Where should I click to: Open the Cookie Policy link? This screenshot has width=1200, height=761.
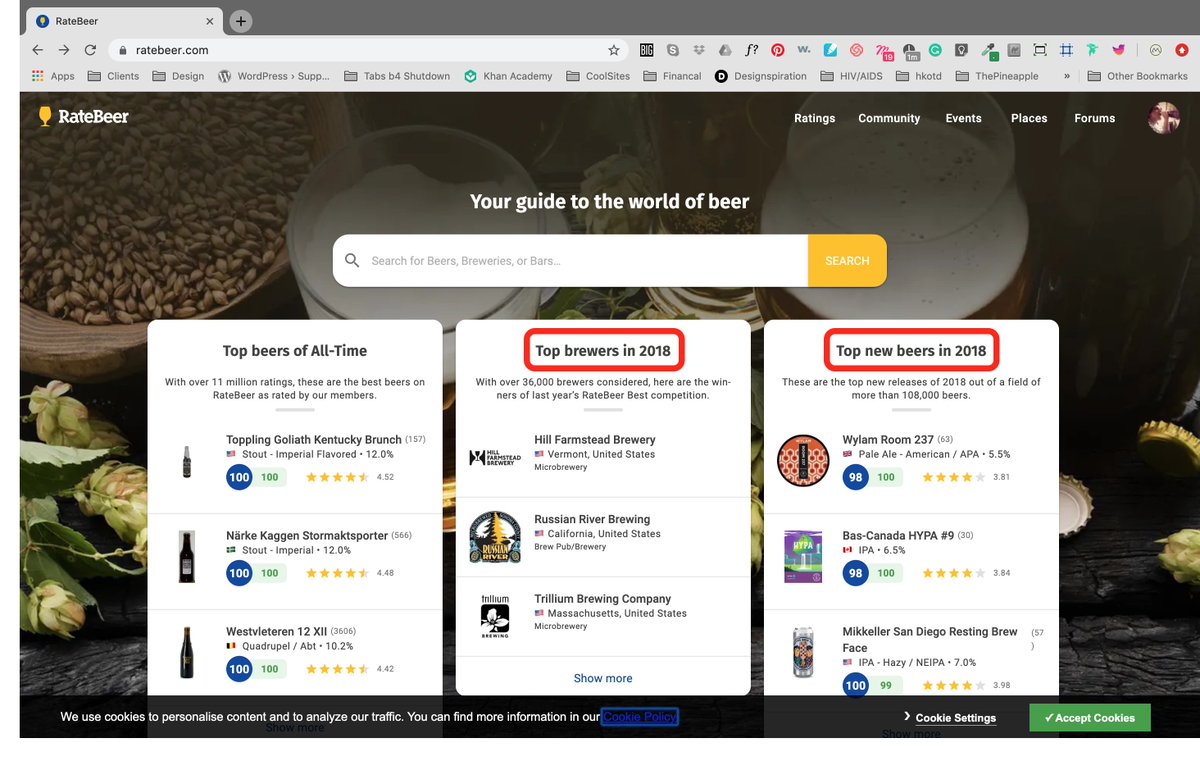click(x=640, y=717)
